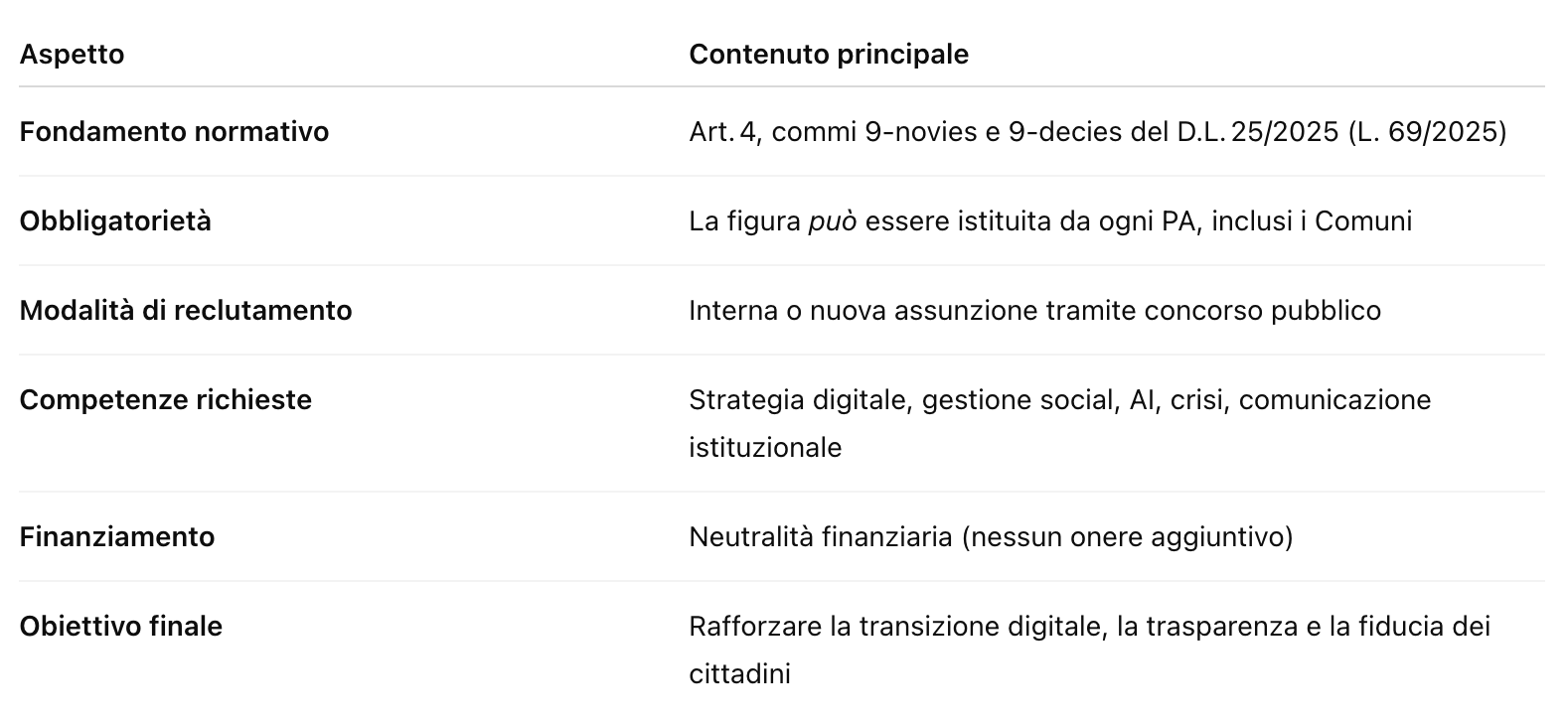Click the "Contenuto principale" column header

pyautogui.click(x=828, y=54)
